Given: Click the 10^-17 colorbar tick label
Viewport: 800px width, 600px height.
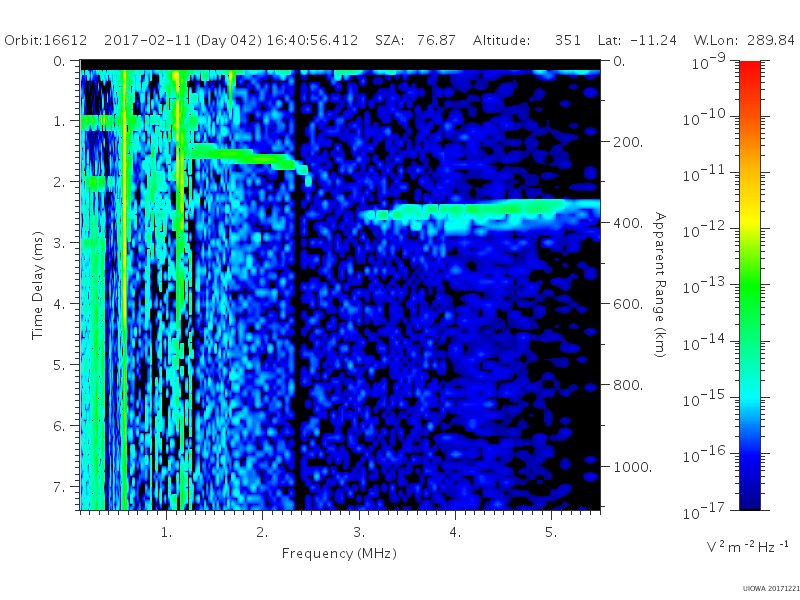Looking at the screenshot, I should (x=704, y=511).
